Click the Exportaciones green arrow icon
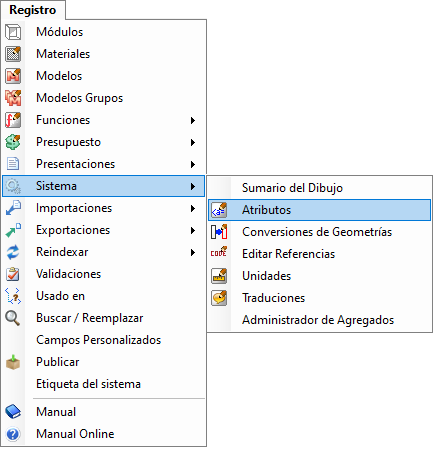 [x=13, y=230]
